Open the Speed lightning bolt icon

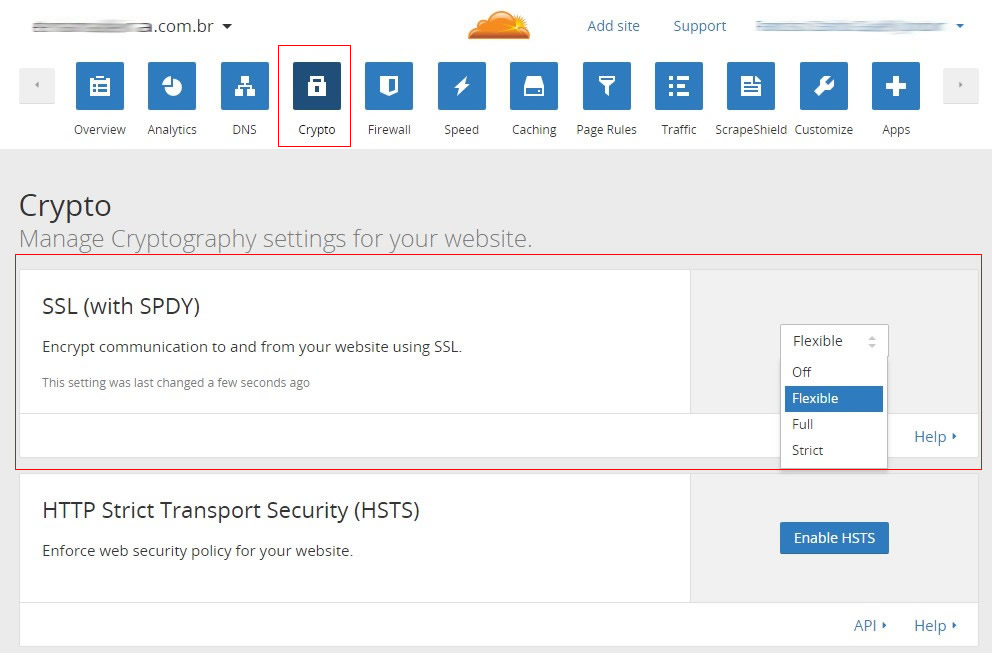click(x=462, y=86)
